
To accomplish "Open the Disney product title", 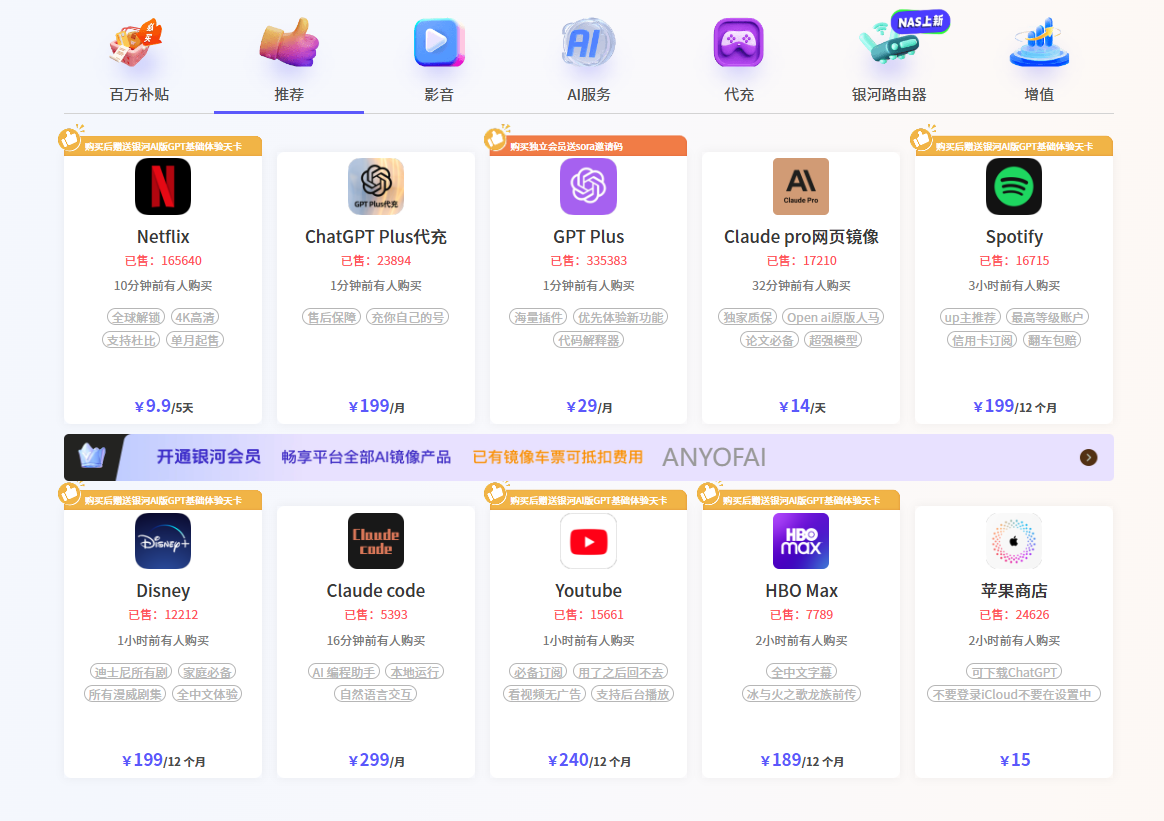I will (163, 591).
